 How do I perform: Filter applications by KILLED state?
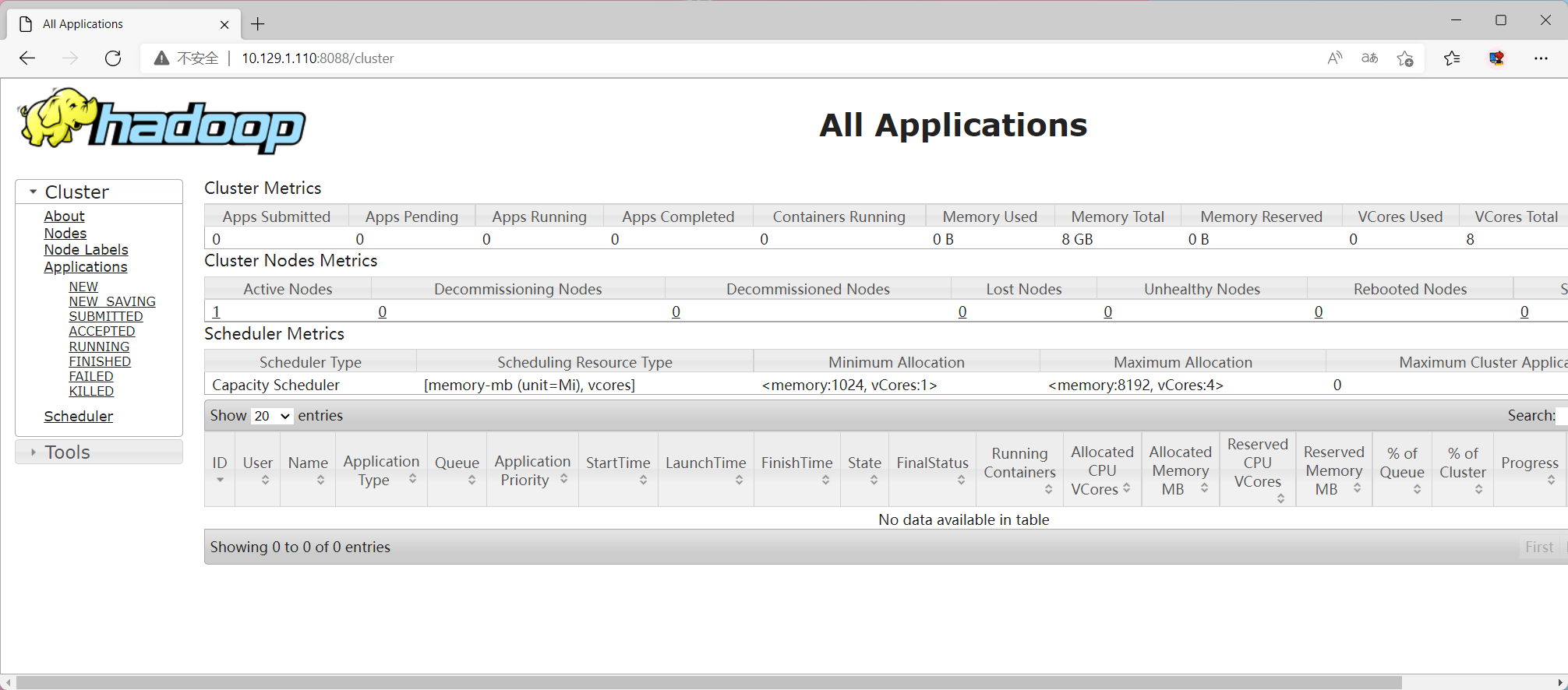91,391
